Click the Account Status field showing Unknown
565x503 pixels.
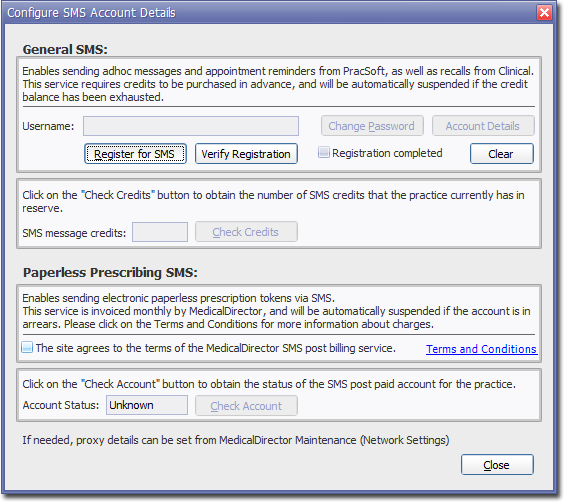[147, 405]
